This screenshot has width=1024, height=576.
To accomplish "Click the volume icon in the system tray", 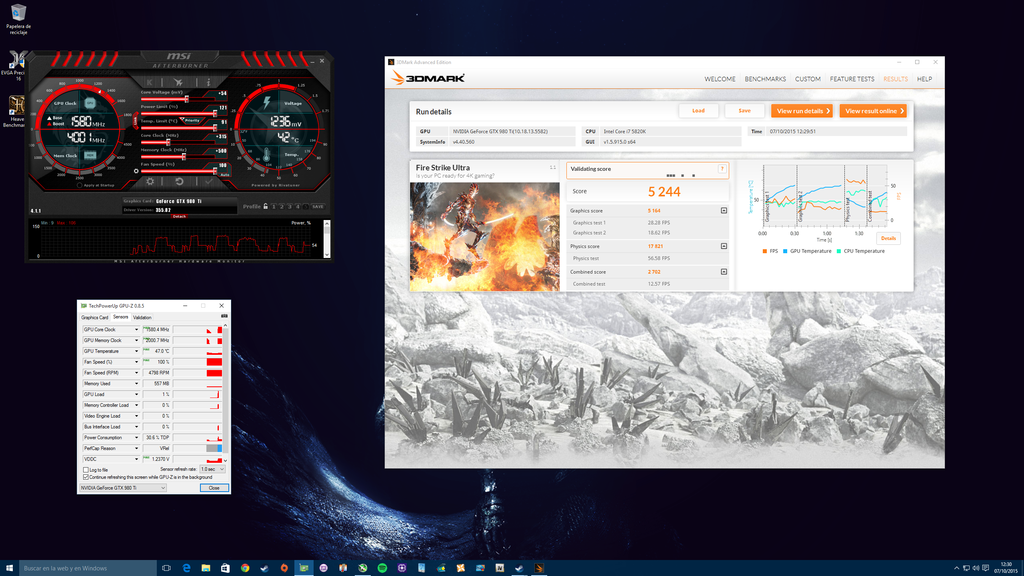I will tap(976, 568).
